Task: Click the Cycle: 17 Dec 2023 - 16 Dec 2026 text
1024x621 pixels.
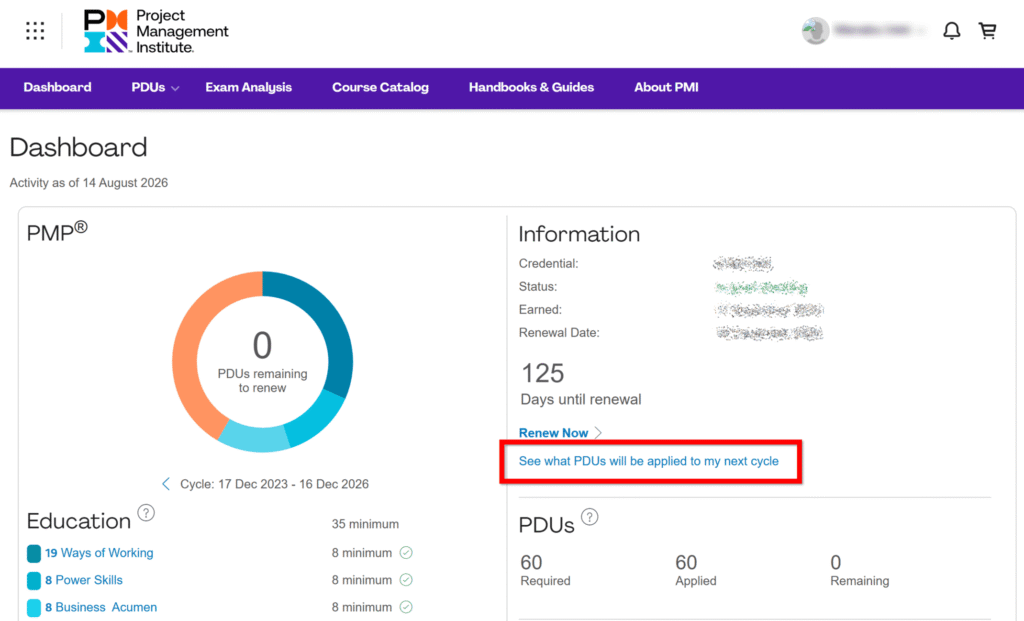Action: pos(274,484)
